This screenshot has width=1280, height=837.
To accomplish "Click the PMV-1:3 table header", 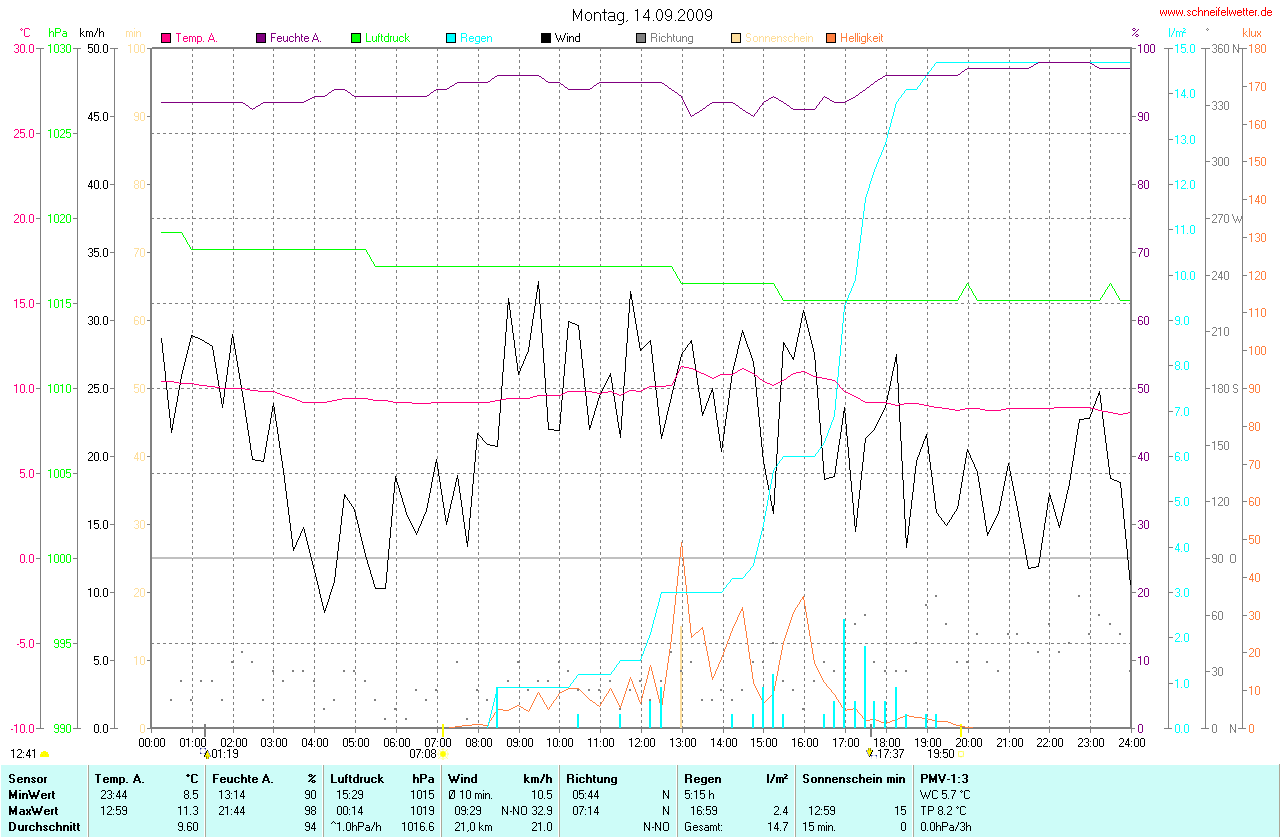I will coord(944,778).
